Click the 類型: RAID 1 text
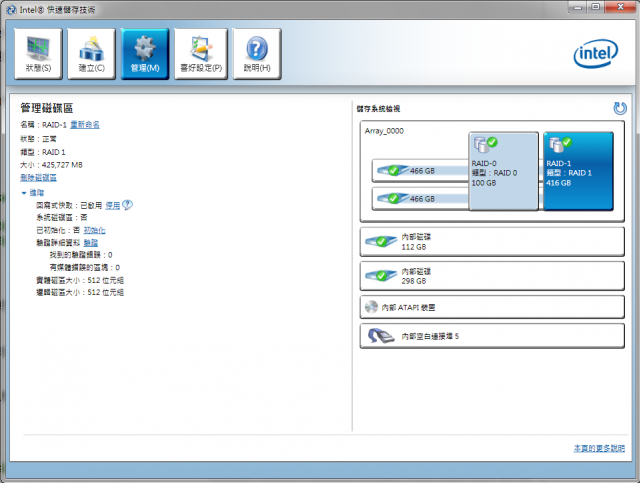 tap(43, 152)
